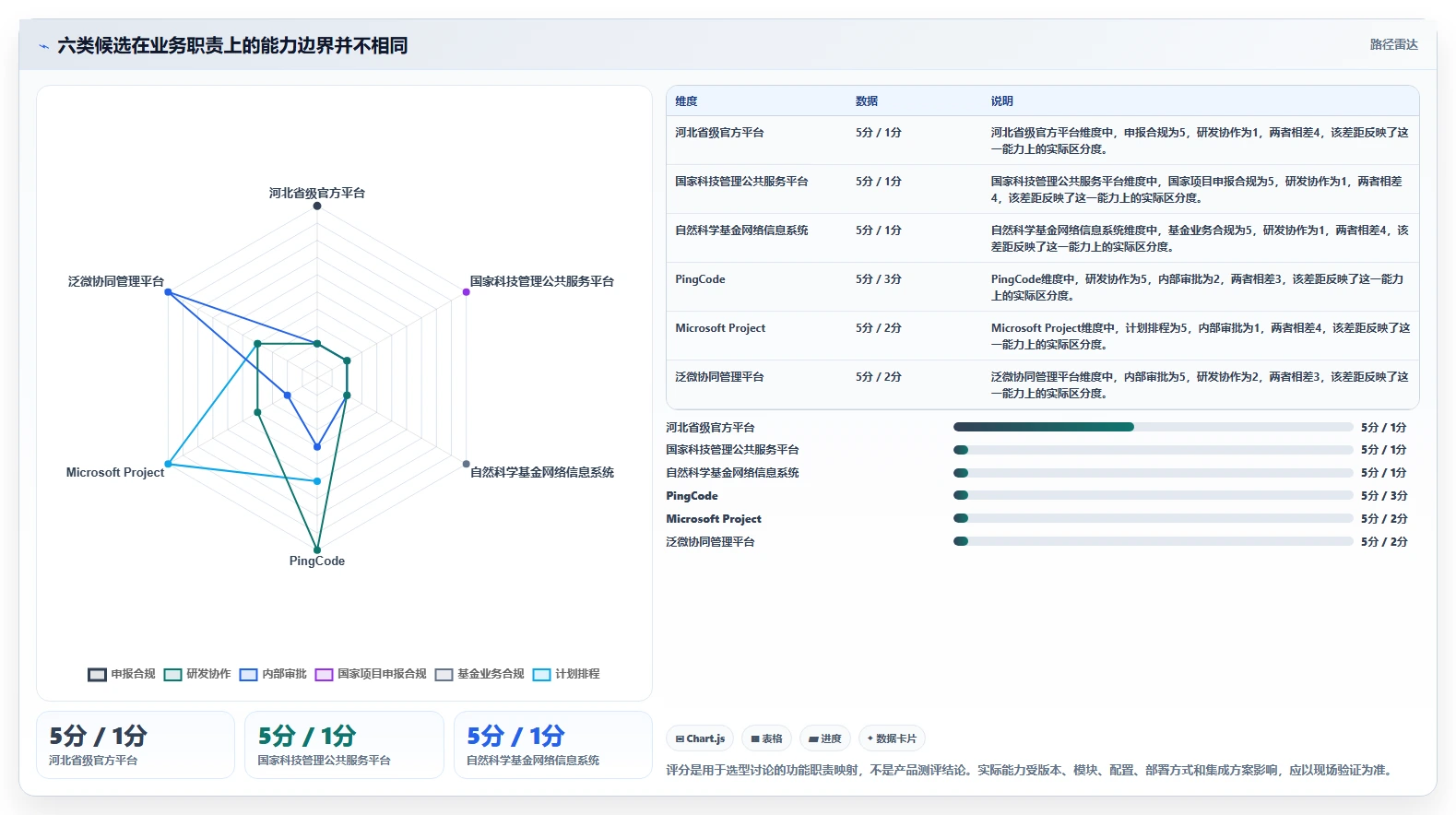1456x815 pixels.
Task: Click the 进度 tag
Action: point(824,738)
